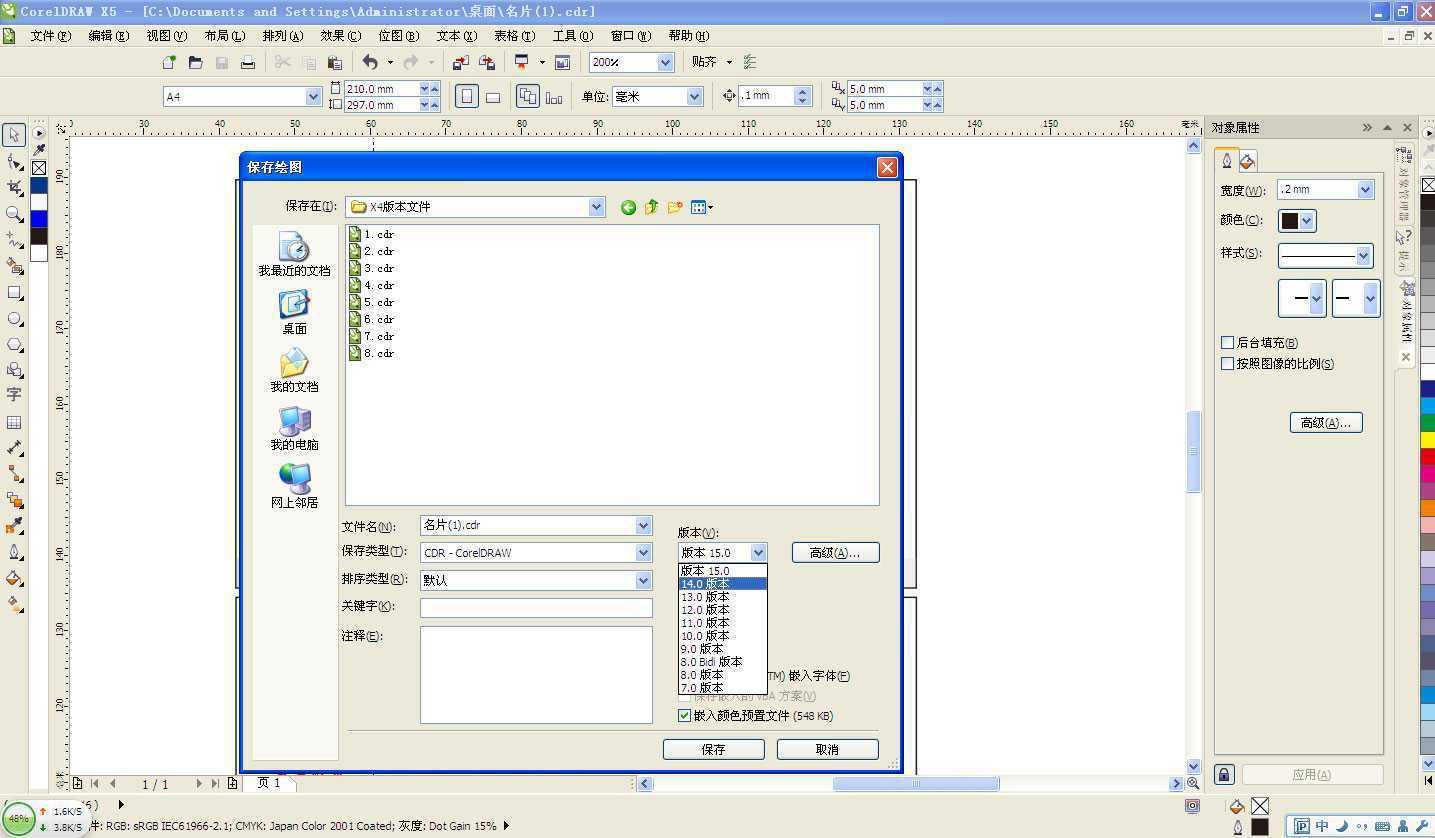Select the Polygon tool
The image size is (1435, 838).
[14, 344]
